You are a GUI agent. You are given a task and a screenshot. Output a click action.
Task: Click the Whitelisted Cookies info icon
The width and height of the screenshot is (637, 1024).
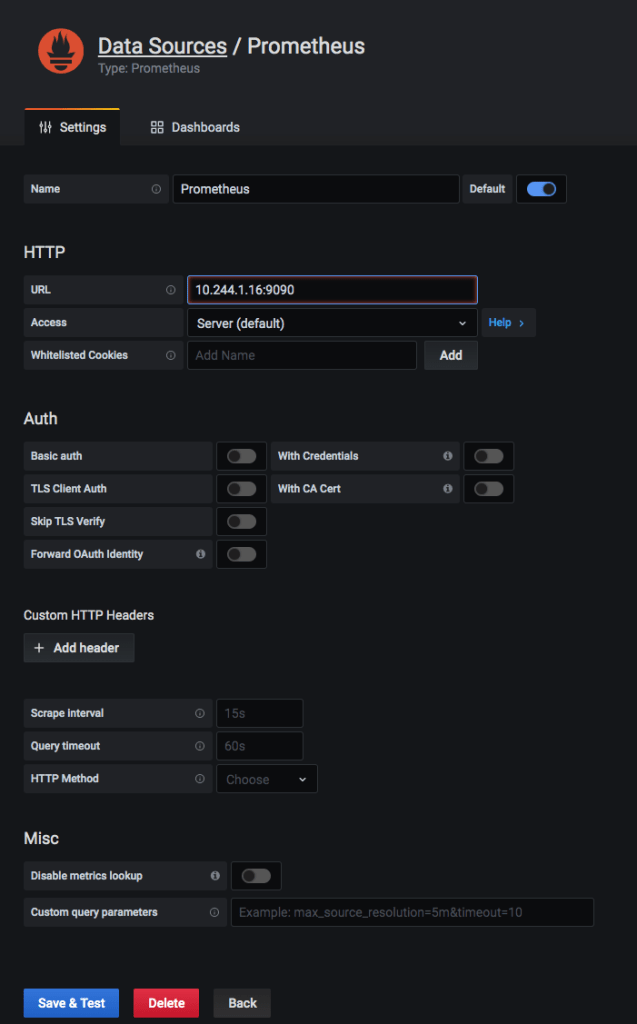(x=170, y=355)
